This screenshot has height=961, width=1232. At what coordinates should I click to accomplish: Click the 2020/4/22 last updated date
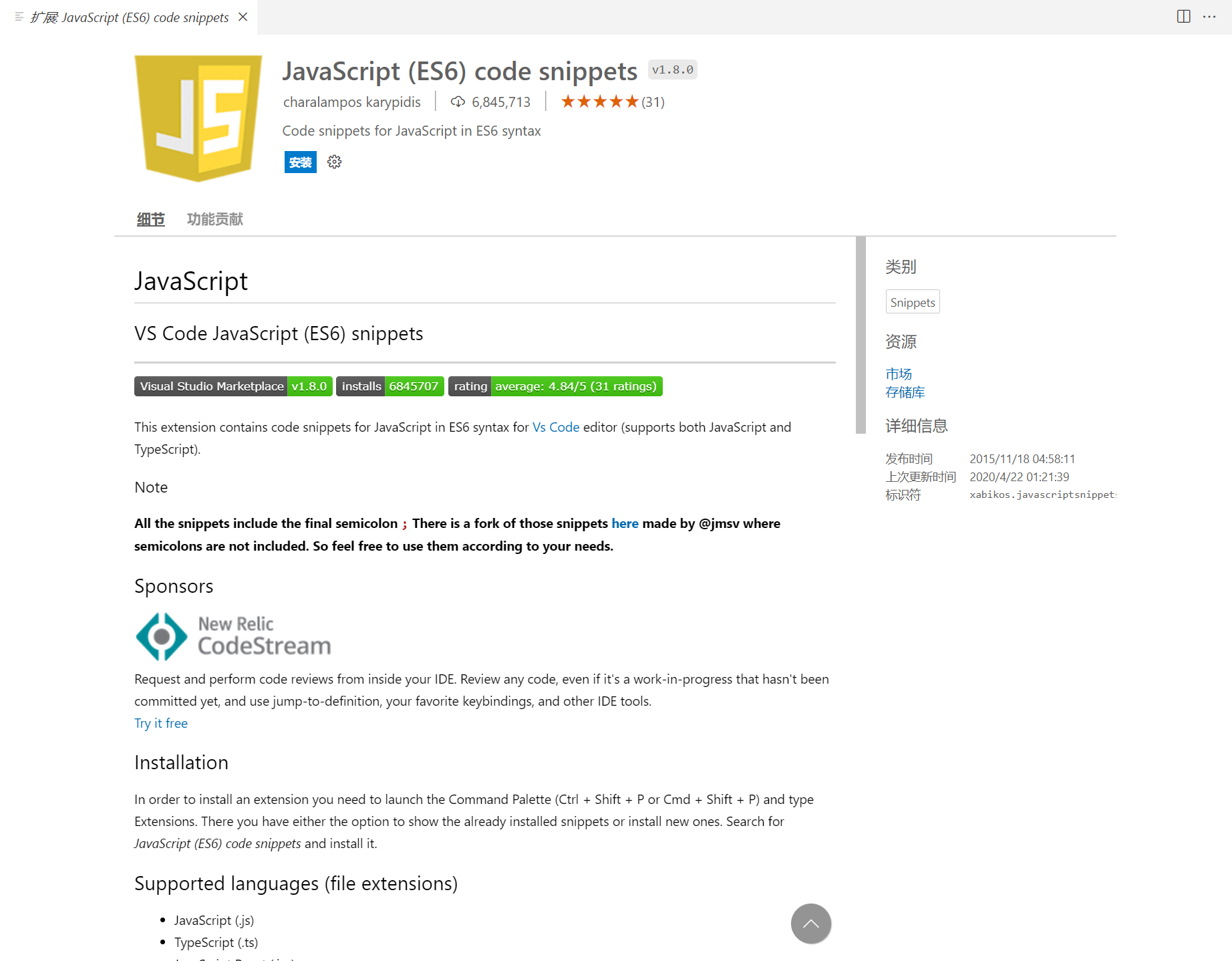pos(1020,476)
